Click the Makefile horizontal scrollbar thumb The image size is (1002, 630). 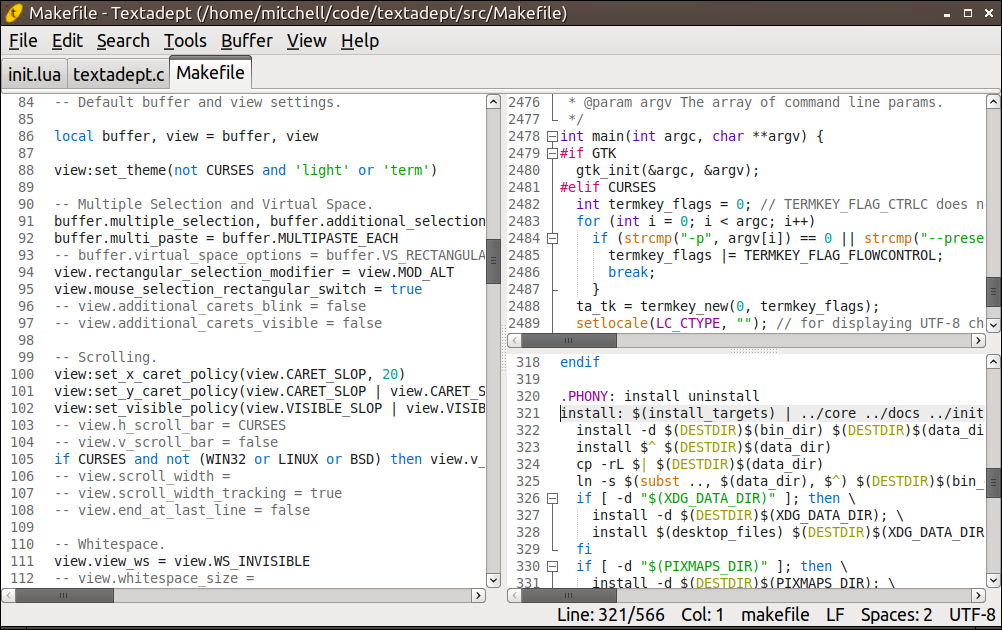pos(569,595)
